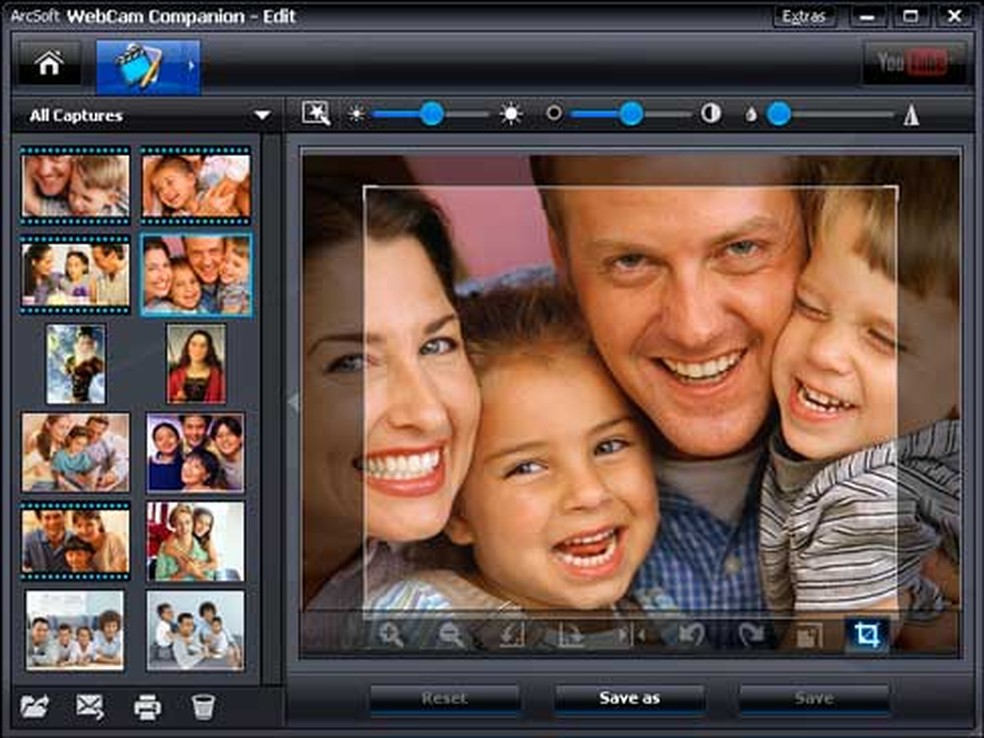This screenshot has width=984, height=738.
Task: Click the auto-enhance magic wand icon
Action: [x=316, y=114]
